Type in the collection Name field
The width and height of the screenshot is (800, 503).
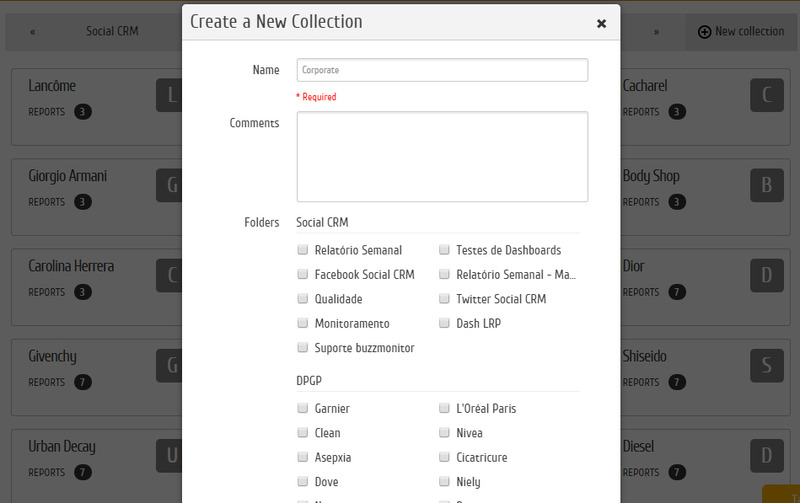click(442, 70)
